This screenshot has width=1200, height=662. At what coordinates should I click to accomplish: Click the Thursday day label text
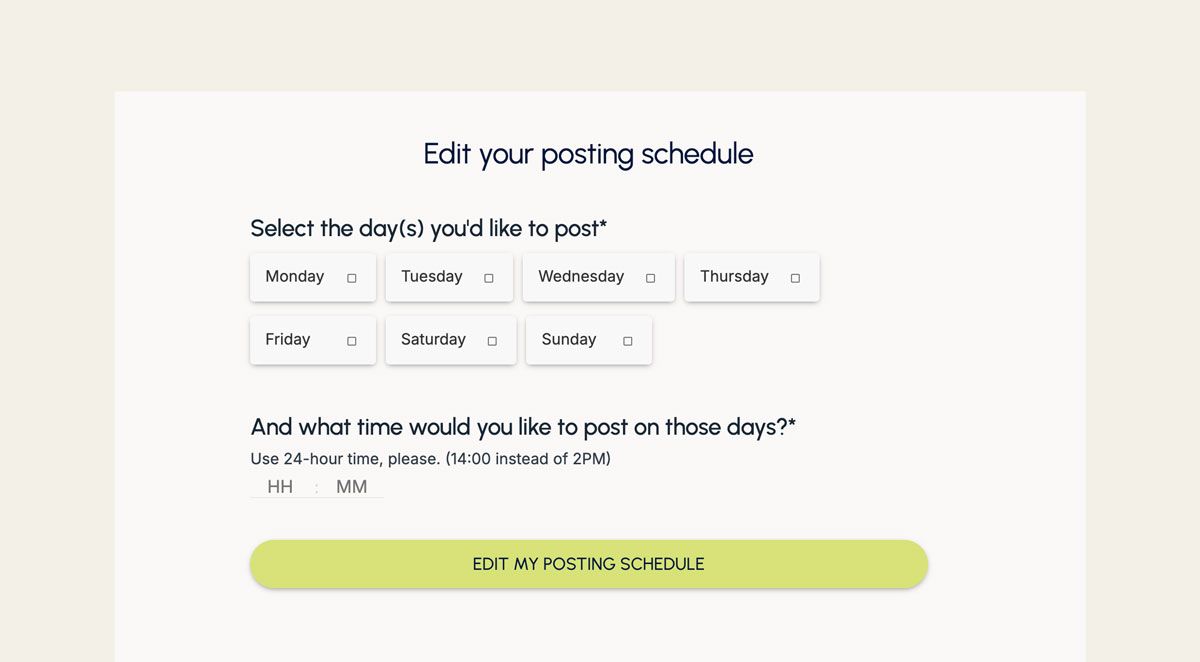(734, 277)
